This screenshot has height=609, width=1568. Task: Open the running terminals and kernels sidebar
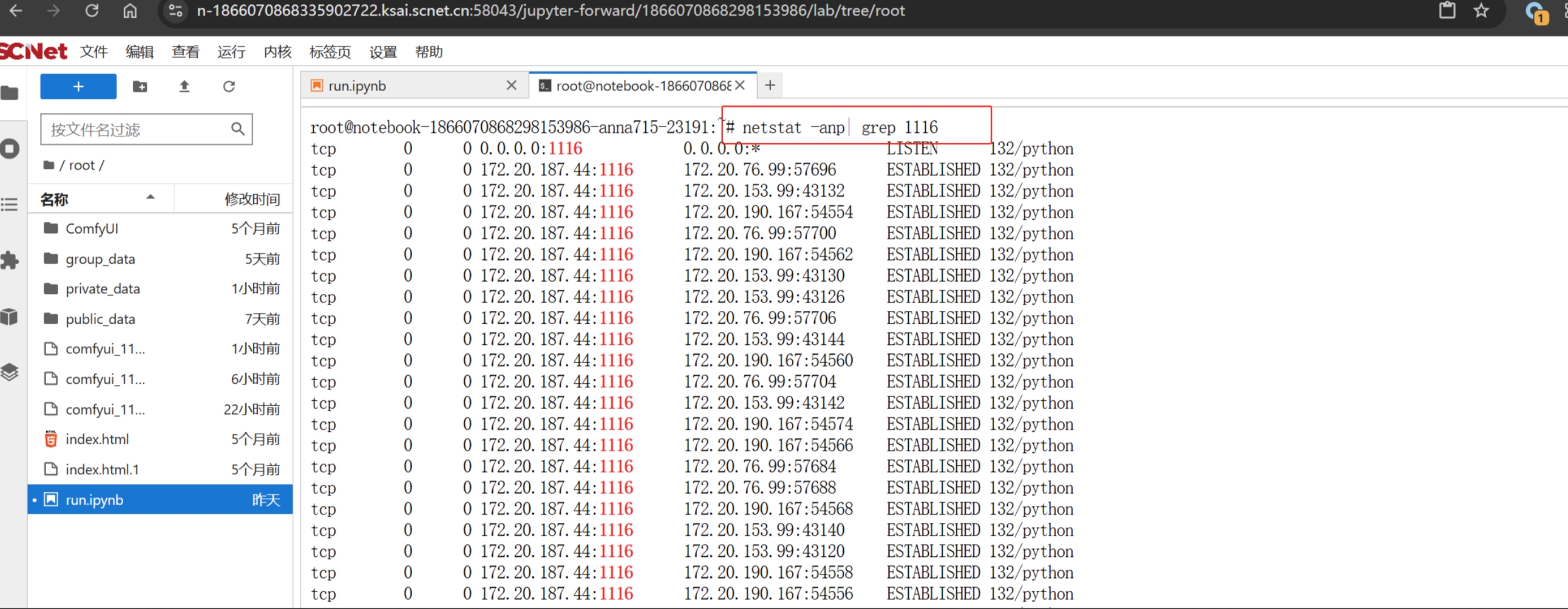click(x=10, y=149)
